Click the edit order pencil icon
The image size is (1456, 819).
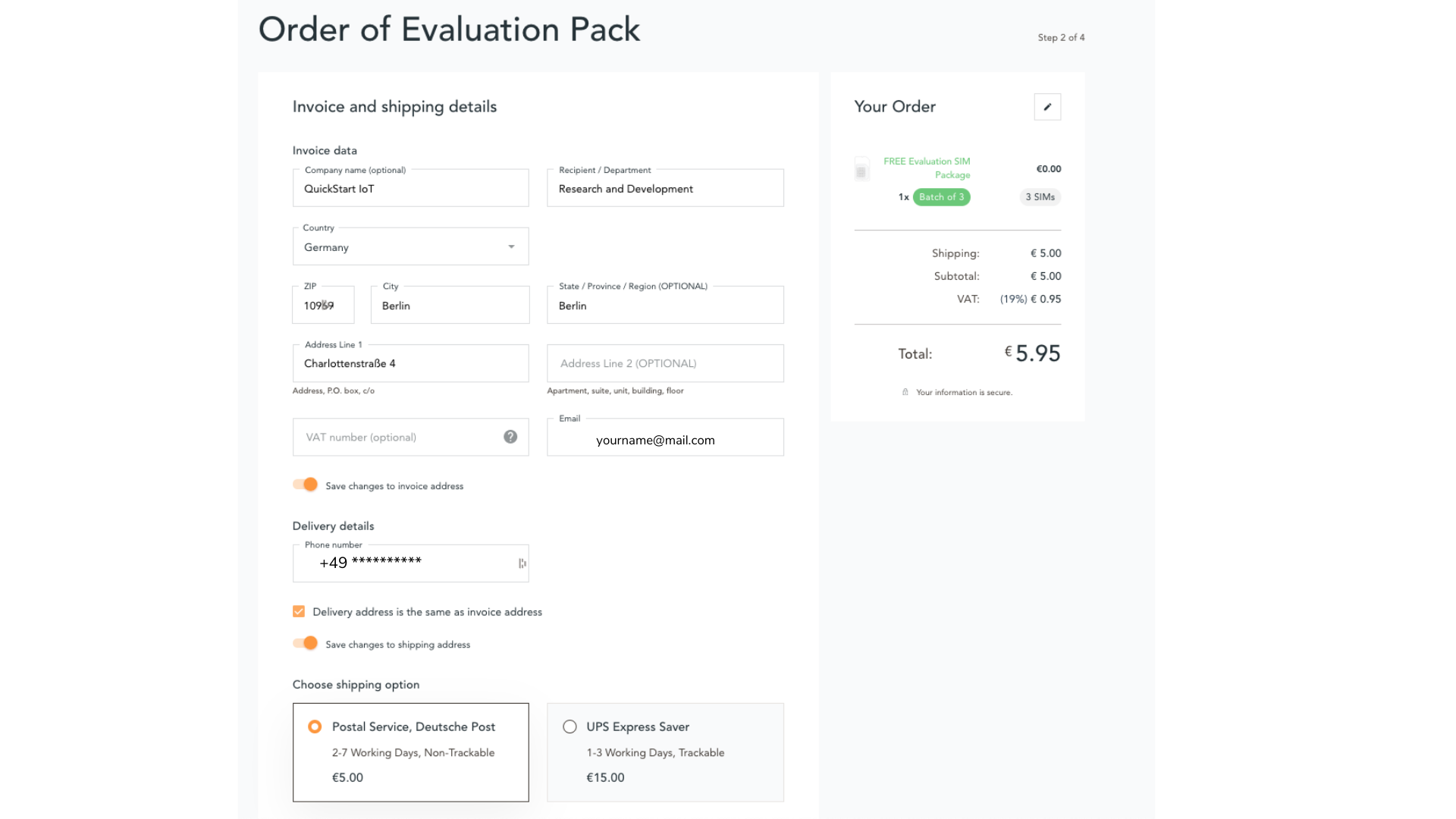(1047, 107)
